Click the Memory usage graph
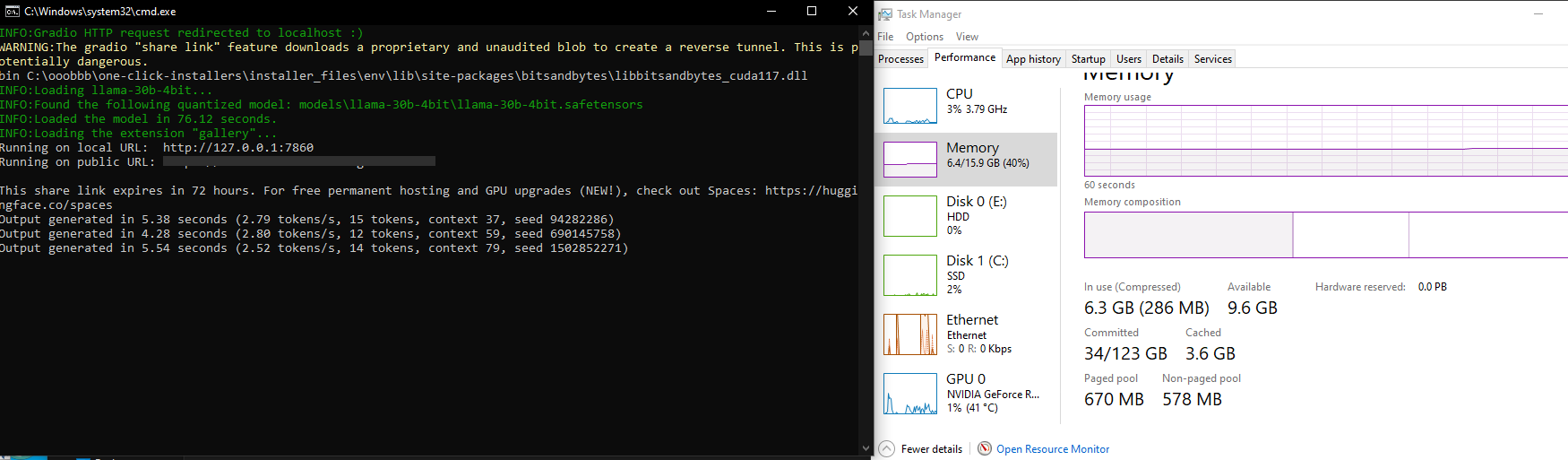Image resolution: width=1568 pixels, height=460 pixels. (x=1326, y=141)
